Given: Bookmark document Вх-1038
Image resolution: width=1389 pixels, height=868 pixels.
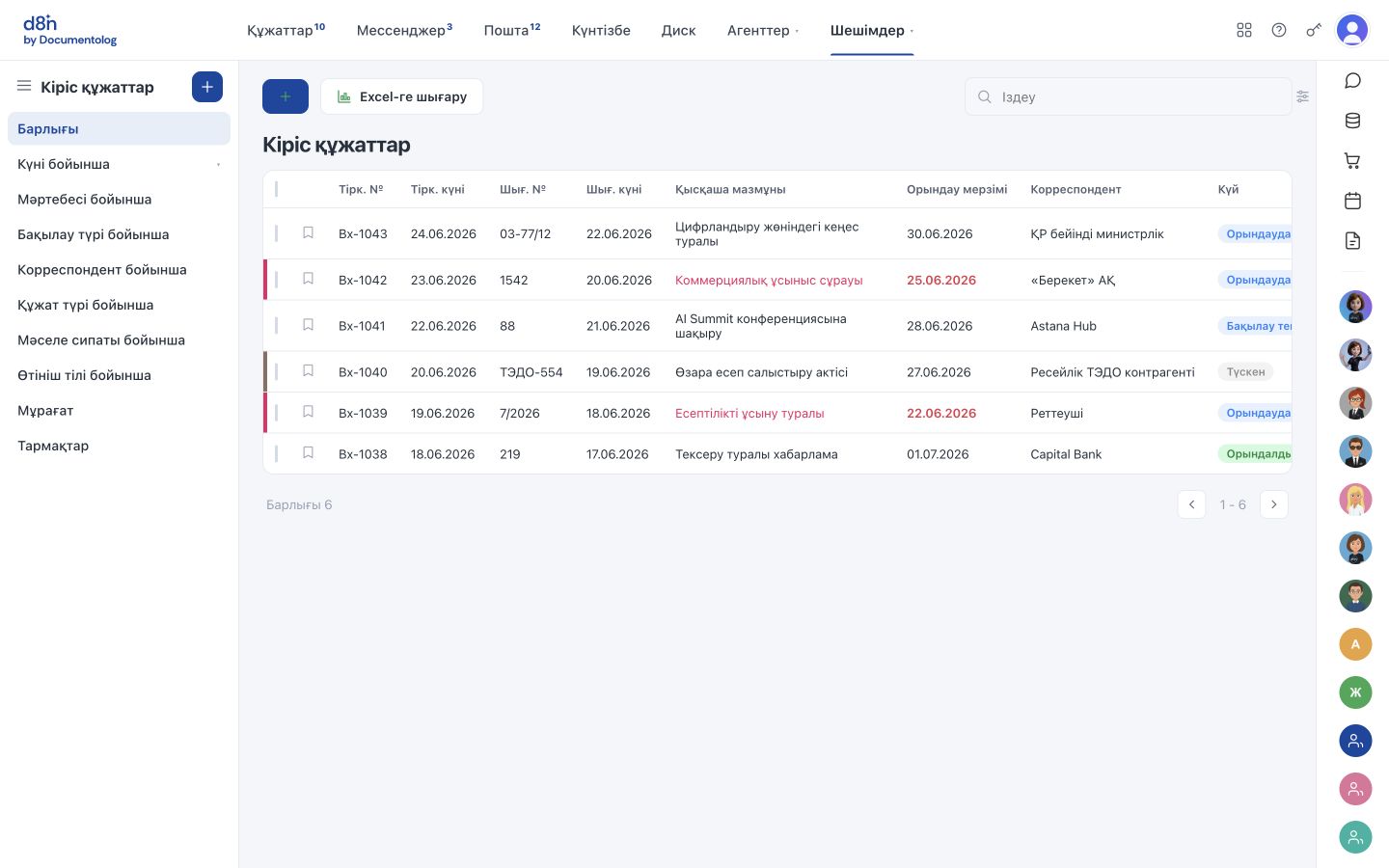Looking at the screenshot, I should coord(309,452).
